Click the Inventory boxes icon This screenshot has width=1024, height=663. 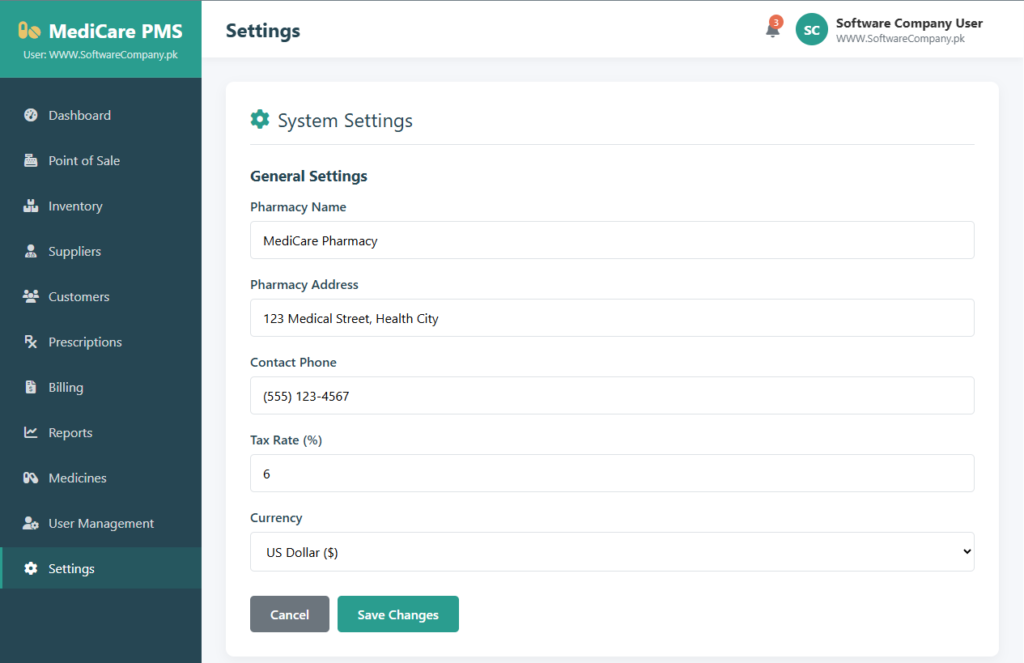(31, 206)
